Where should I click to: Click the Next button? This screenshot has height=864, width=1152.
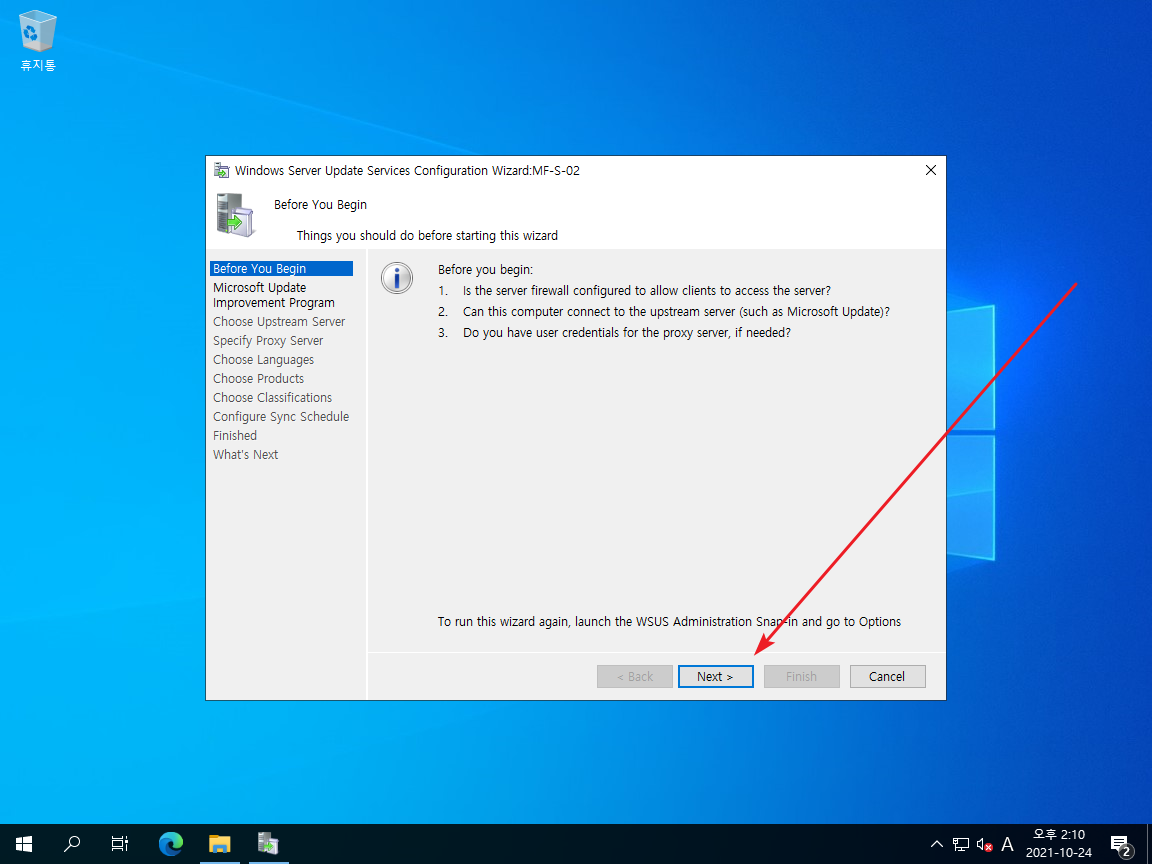click(x=716, y=677)
